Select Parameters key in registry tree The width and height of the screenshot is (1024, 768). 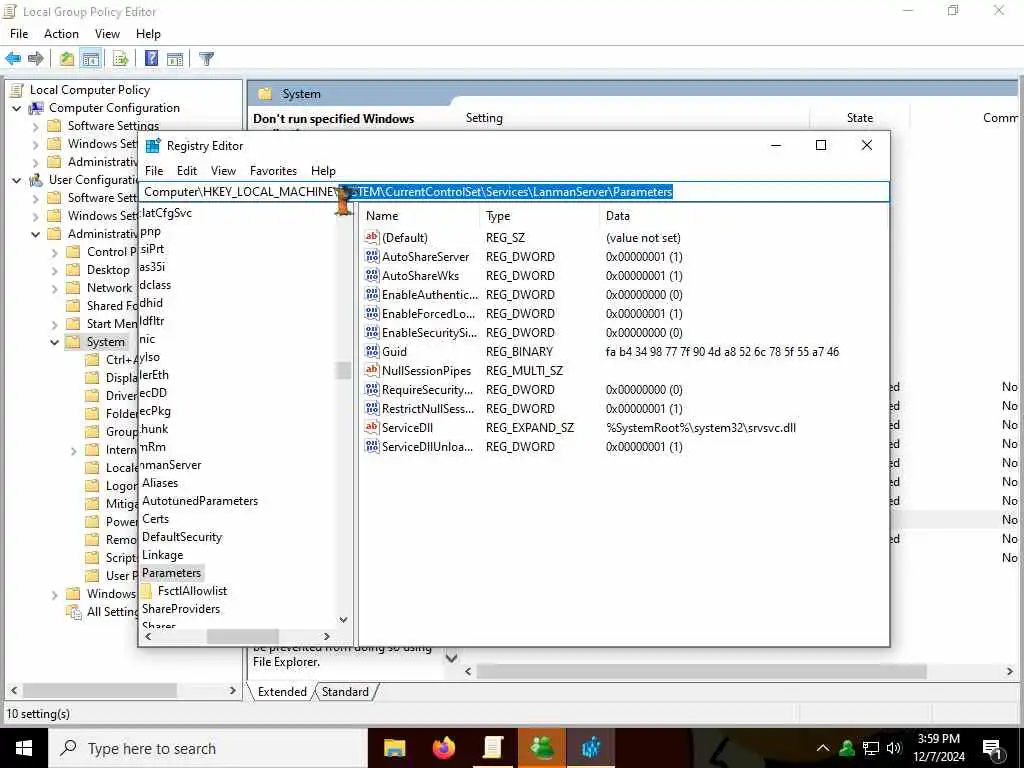point(171,573)
